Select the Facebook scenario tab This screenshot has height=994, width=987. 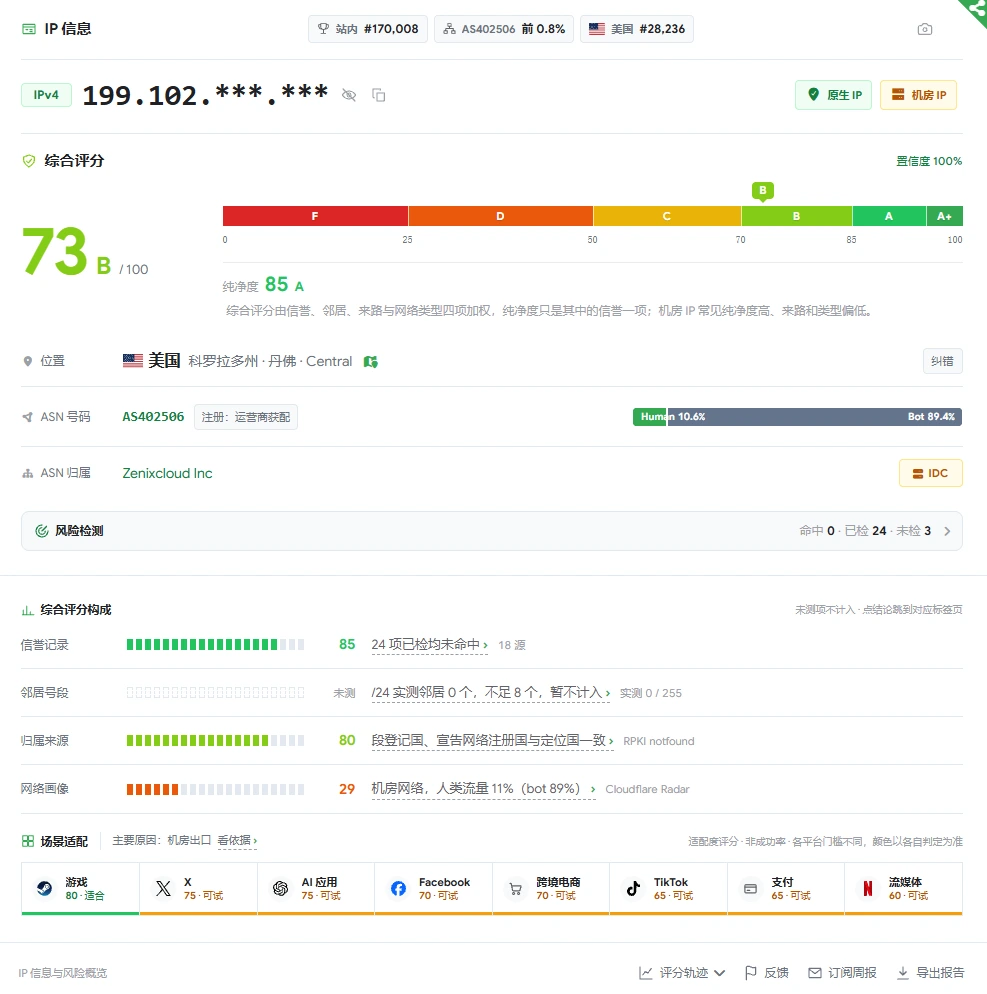pyautogui.click(x=434, y=889)
